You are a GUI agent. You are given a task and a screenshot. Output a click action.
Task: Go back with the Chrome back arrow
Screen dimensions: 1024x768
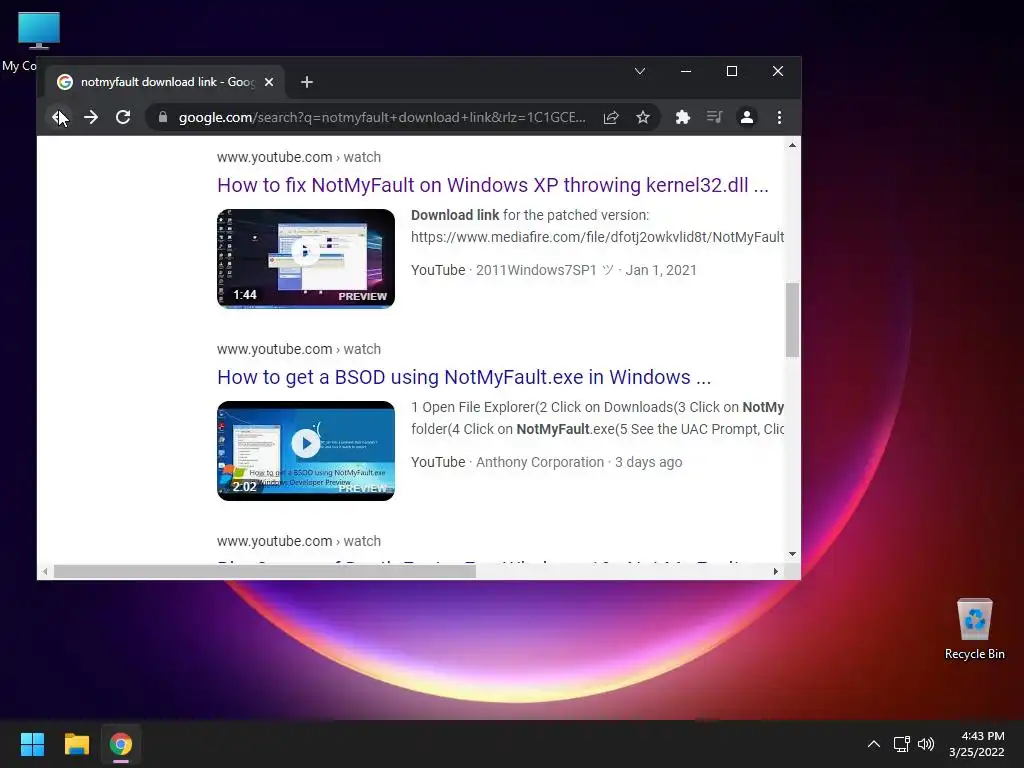(x=59, y=118)
